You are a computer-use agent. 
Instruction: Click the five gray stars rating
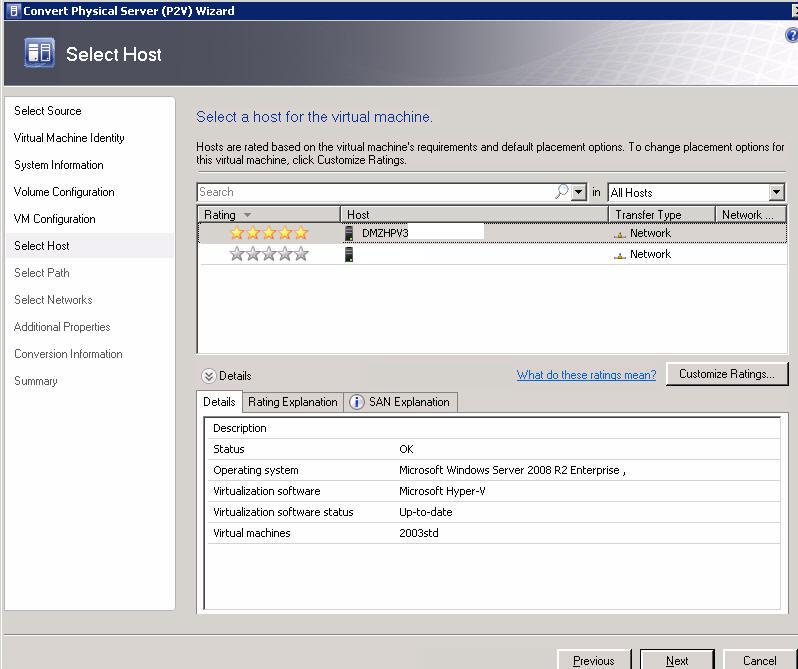(x=269, y=254)
